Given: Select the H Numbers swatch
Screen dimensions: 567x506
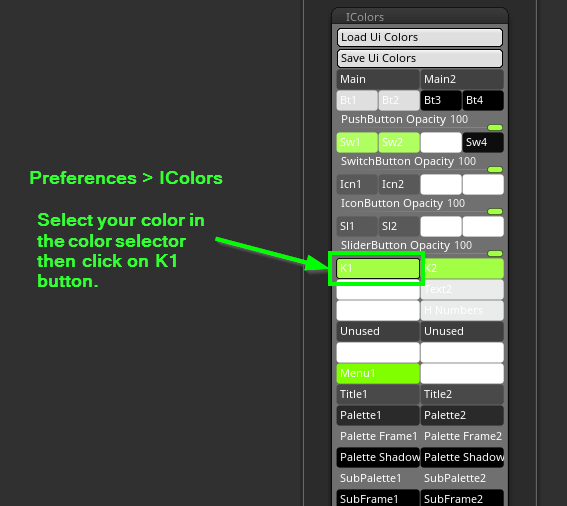Looking at the screenshot, I should click(x=462, y=310).
